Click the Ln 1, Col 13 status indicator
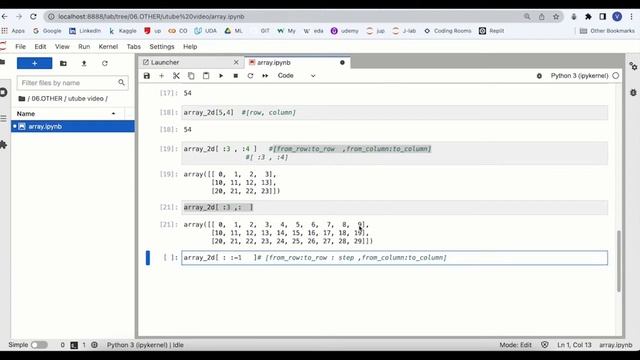This screenshot has height=360, width=640. point(574,345)
